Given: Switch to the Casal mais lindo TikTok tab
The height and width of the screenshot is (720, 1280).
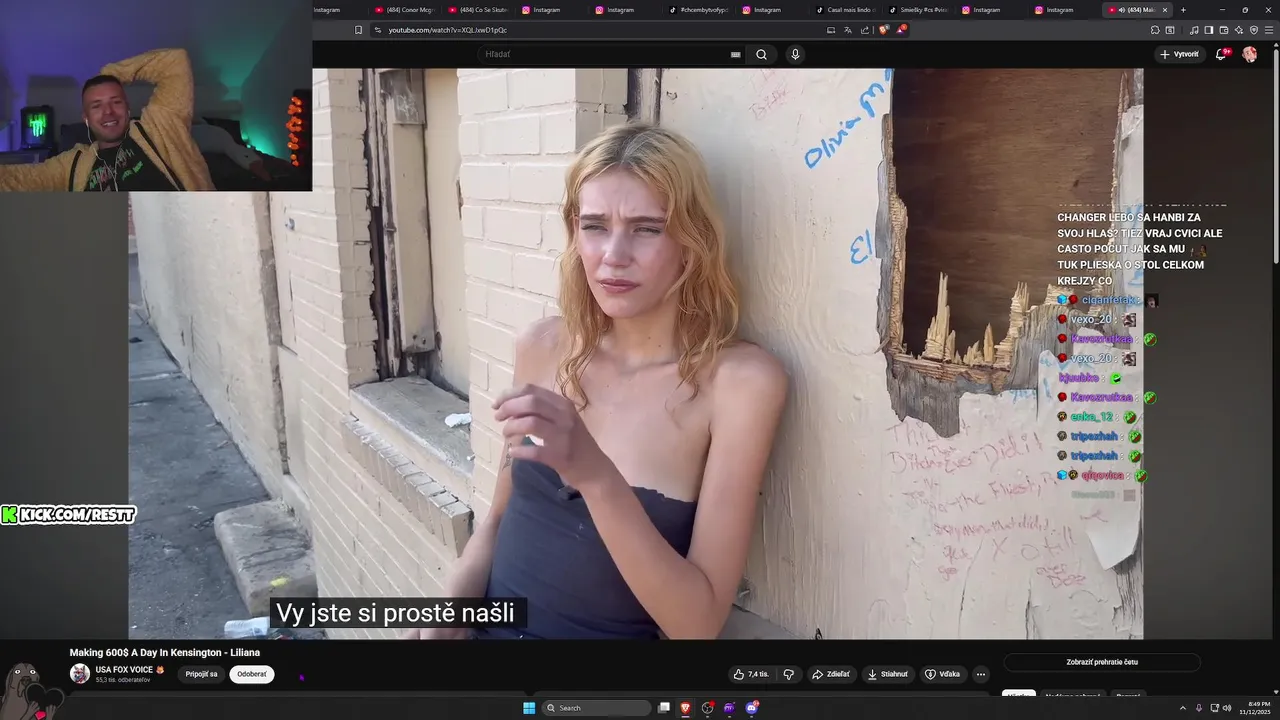Looking at the screenshot, I should click(846, 10).
